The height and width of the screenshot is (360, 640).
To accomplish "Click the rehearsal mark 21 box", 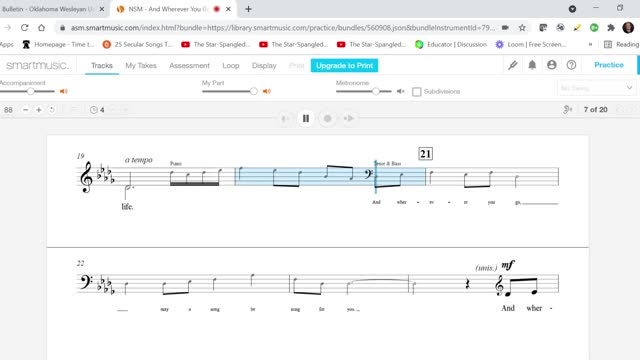I will tap(425, 154).
